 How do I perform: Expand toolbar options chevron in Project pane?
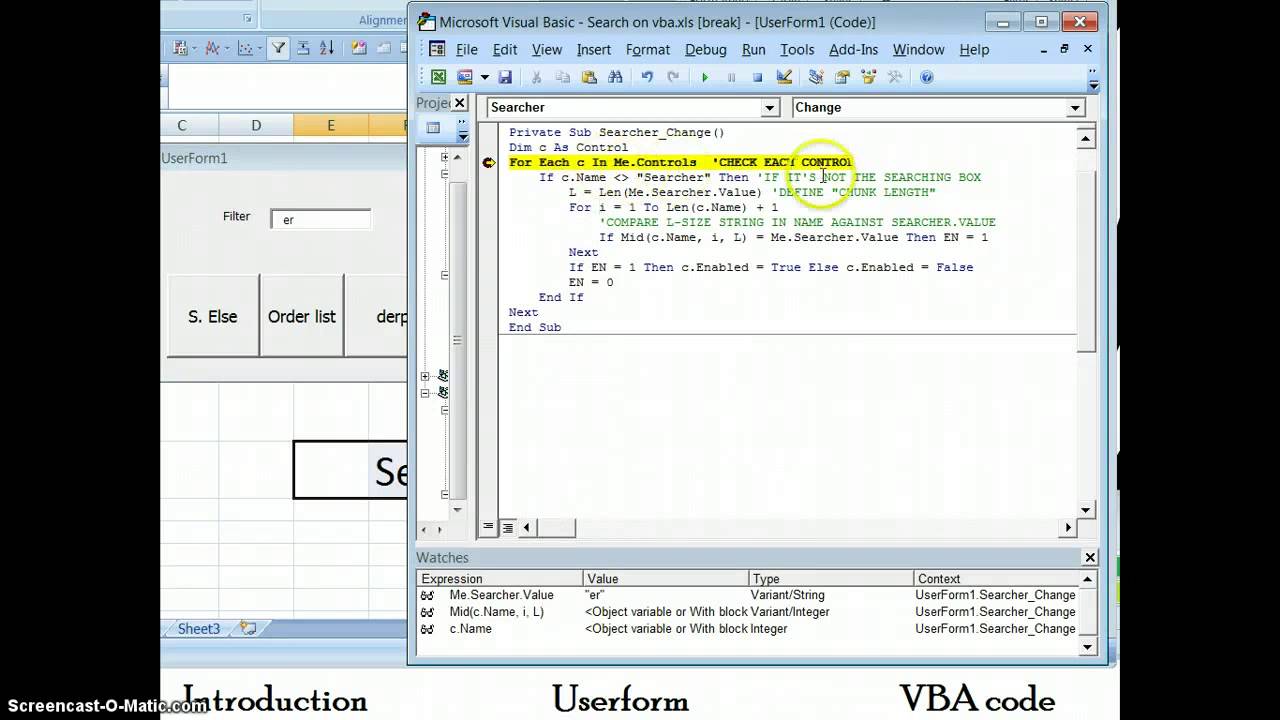click(462, 130)
